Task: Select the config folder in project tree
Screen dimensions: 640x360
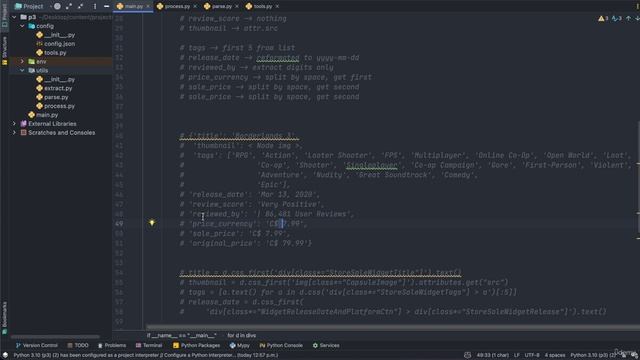Action: click(44, 26)
